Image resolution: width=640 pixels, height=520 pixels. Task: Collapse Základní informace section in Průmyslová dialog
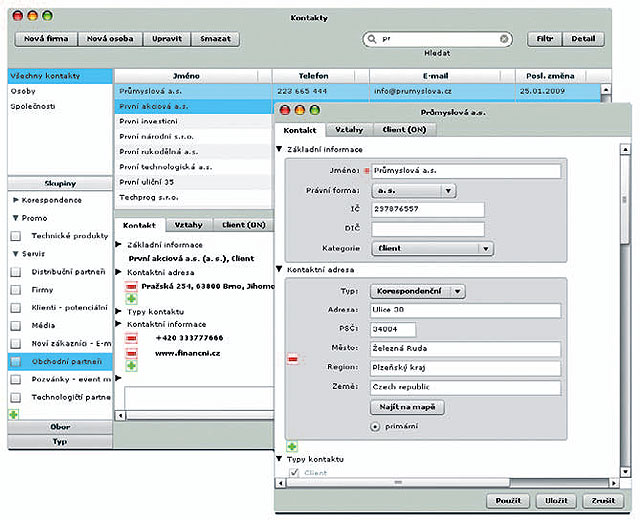pos(280,149)
